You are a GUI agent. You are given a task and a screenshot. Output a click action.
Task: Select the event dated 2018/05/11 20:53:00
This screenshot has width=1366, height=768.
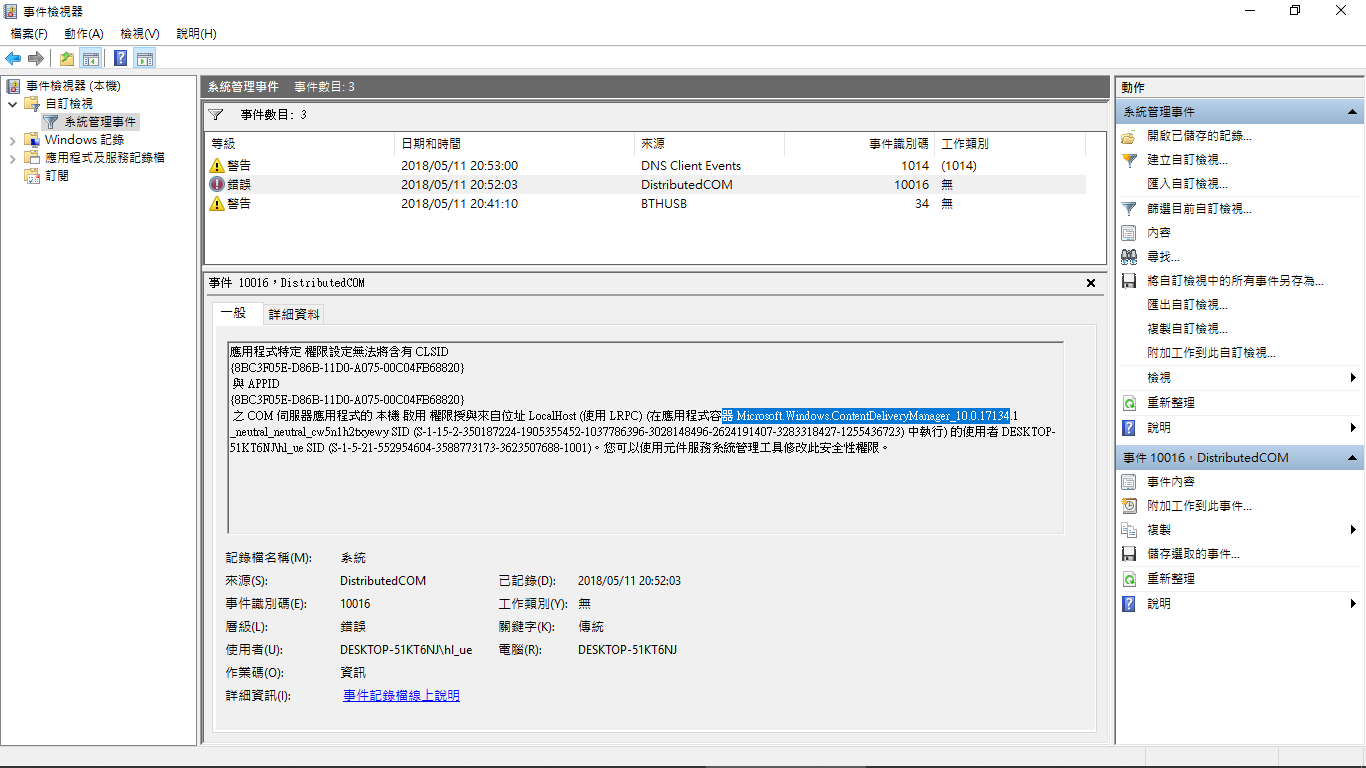coord(645,166)
